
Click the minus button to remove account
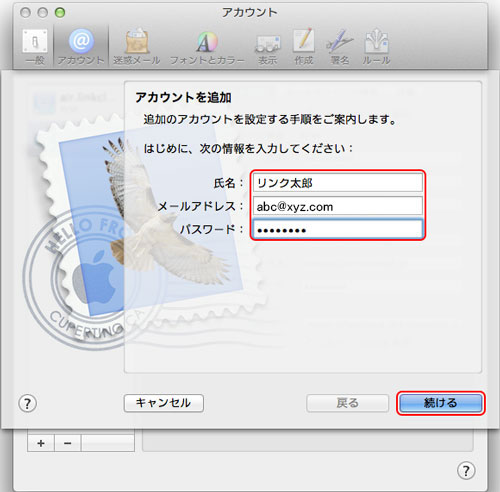[x=67, y=443]
